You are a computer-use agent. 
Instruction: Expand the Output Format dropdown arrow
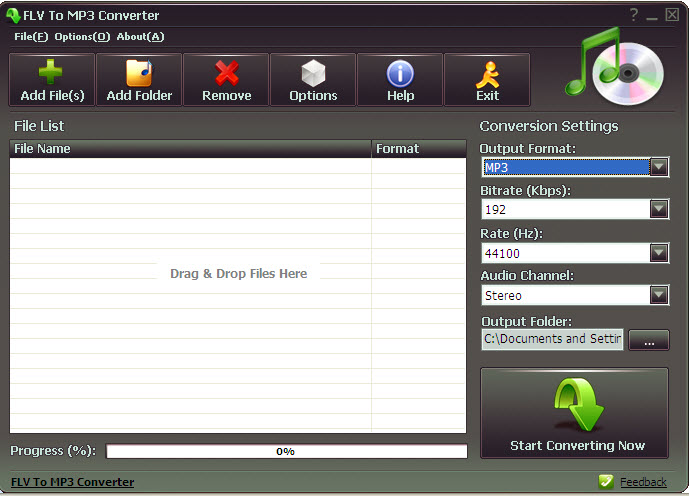659,167
